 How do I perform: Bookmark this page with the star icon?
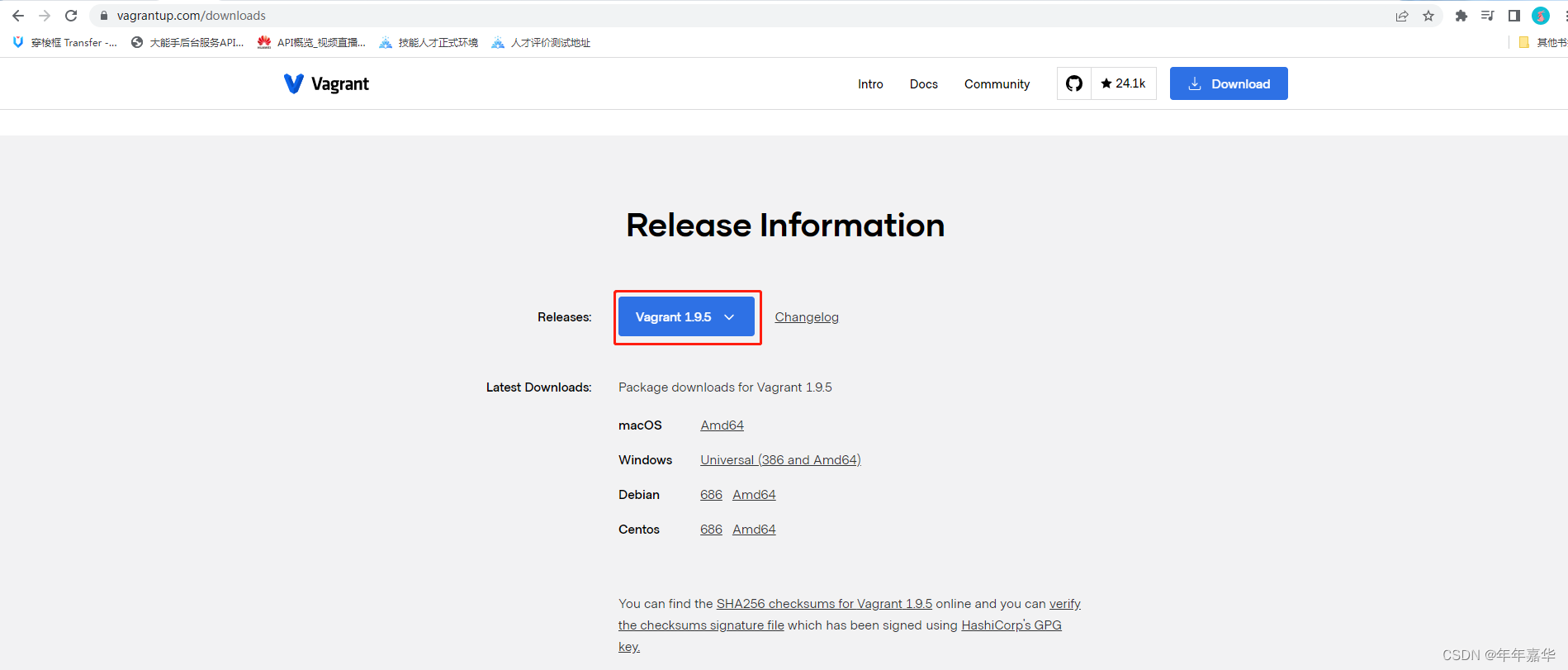(x=1428, y=16)
